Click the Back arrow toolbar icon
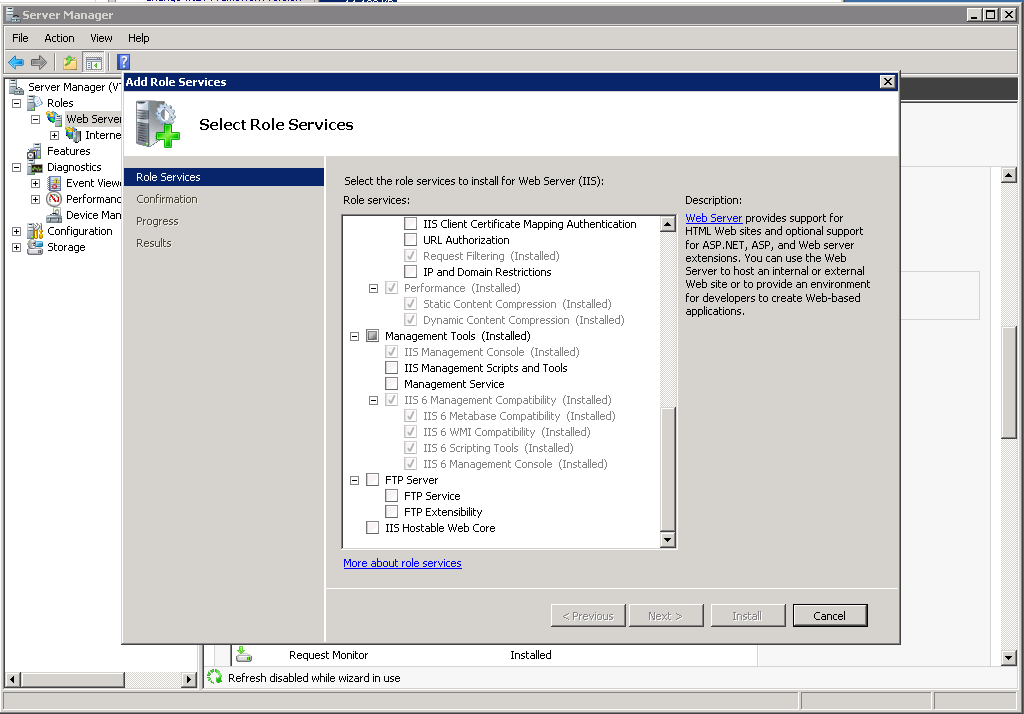1024x714 pixels. coord(16,63)
